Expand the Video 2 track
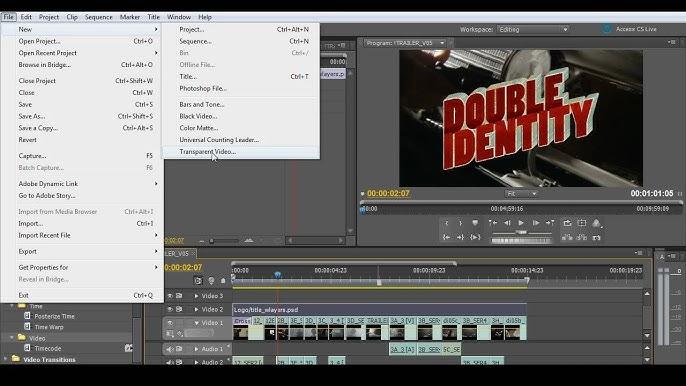 (196, 309)
